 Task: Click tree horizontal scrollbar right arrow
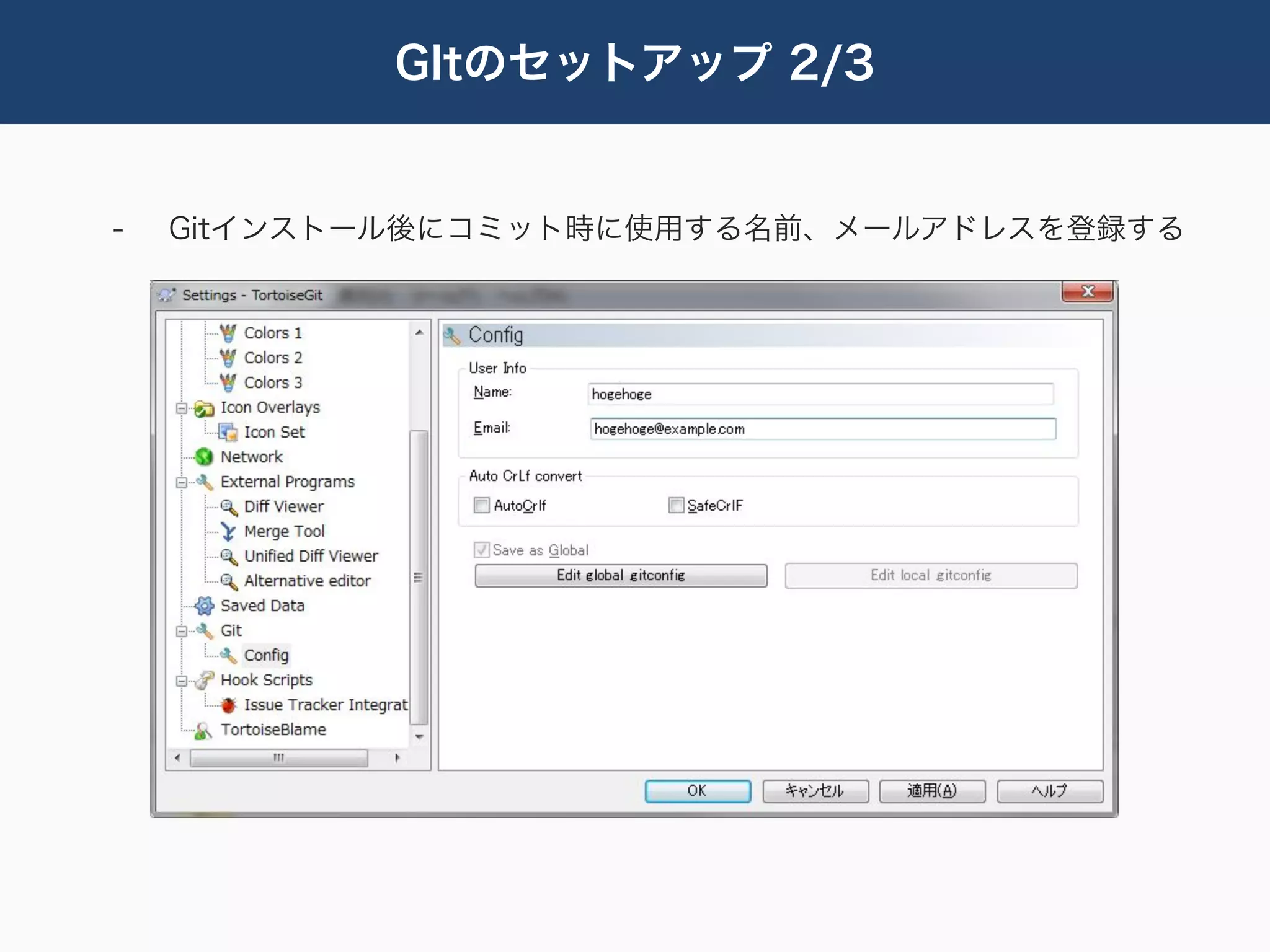click(397, 757)
